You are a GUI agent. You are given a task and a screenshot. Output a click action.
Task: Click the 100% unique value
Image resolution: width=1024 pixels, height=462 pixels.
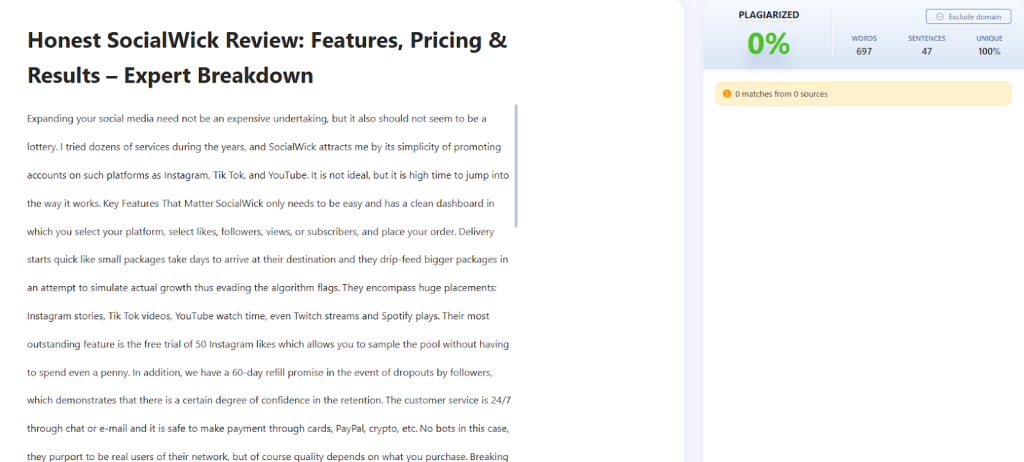click(x=989, y=52)
